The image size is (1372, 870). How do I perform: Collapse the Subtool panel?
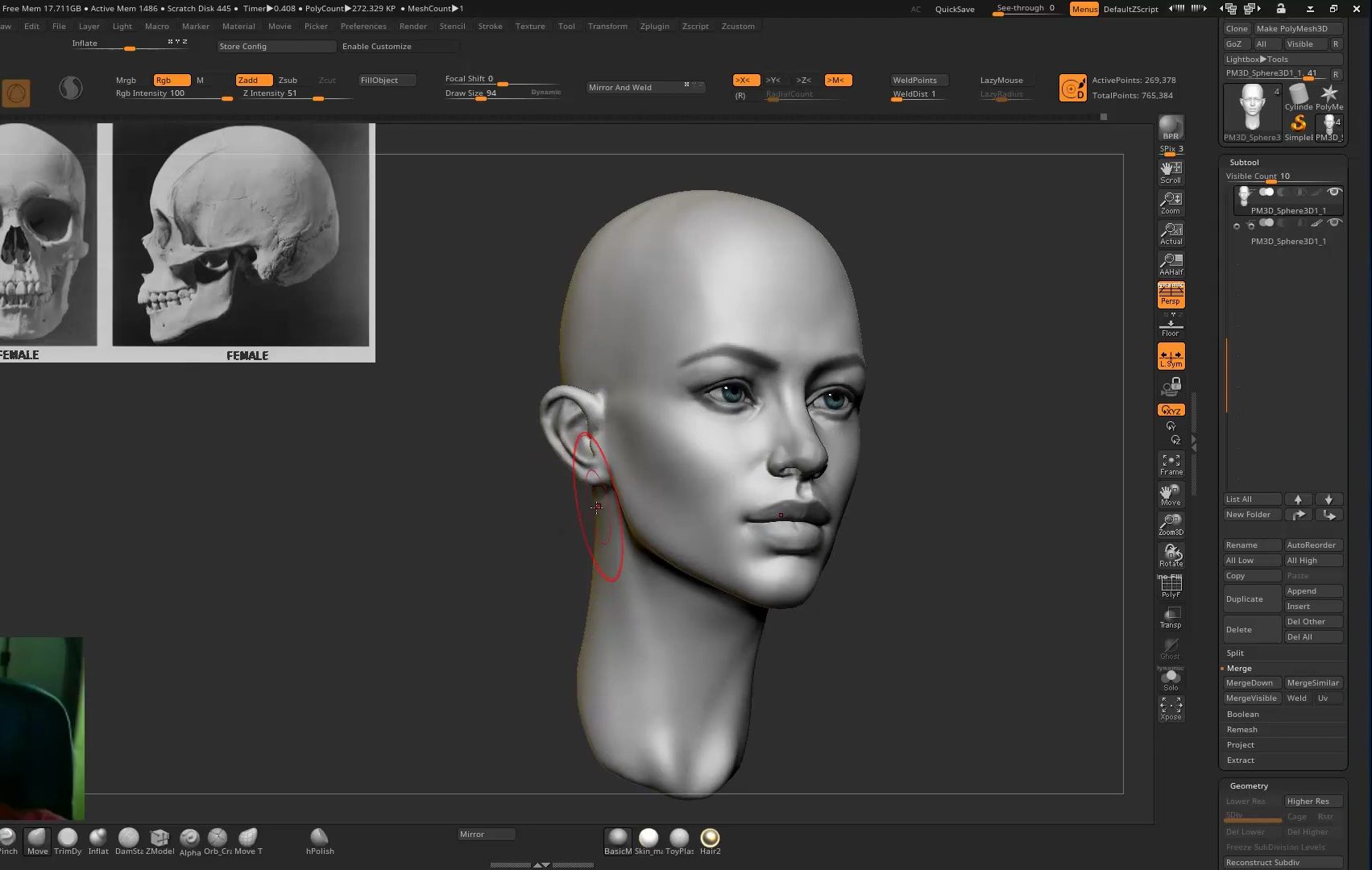click(x=1244, y=162)
